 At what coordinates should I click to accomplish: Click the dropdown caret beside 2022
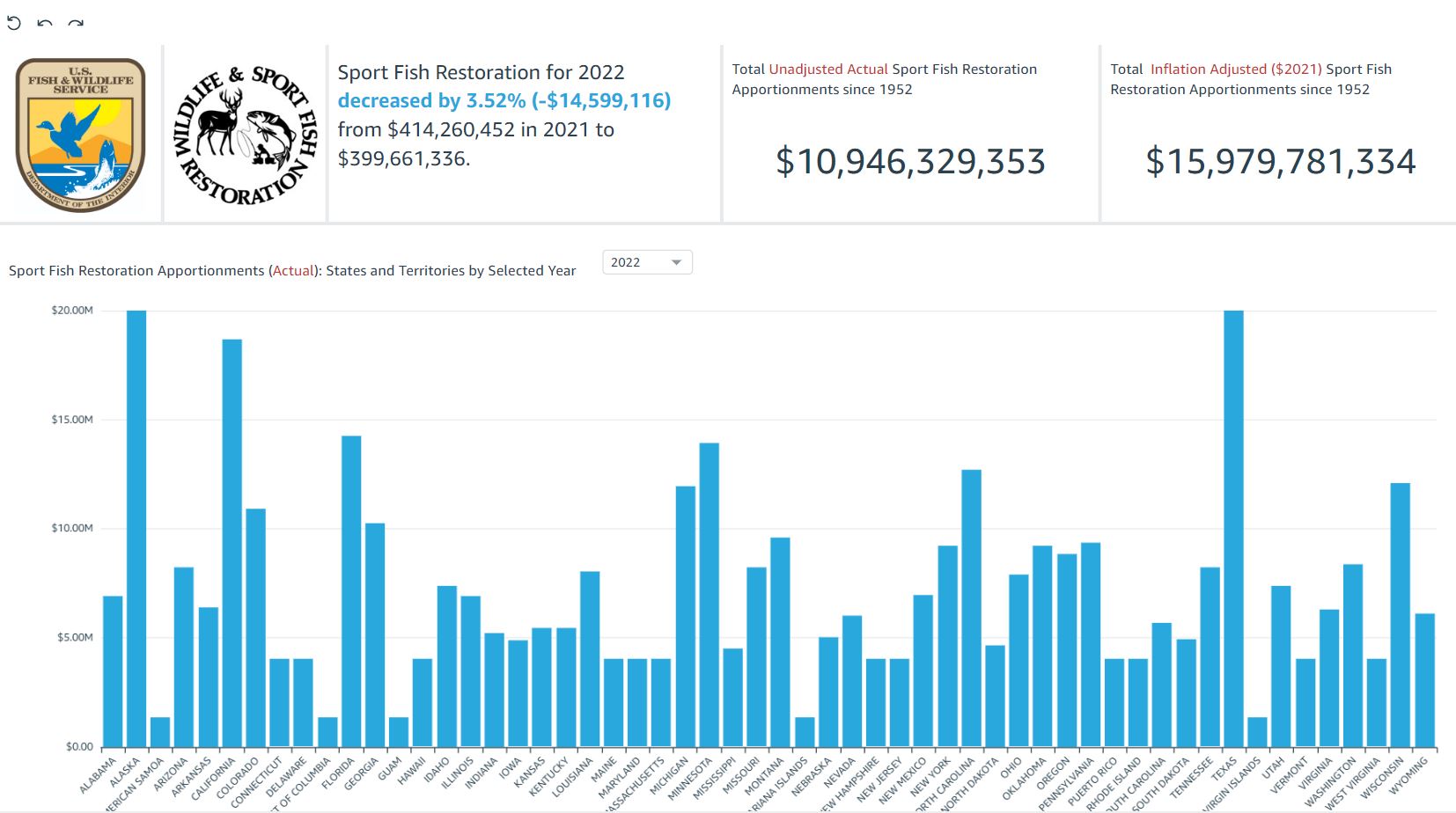point(676,262)
